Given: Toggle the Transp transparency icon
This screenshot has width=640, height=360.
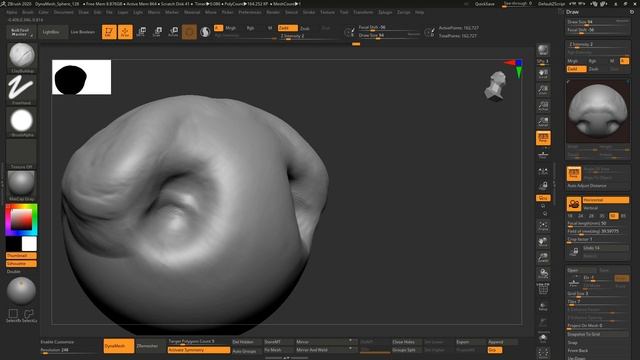Looking at the screenshot, I should click(543, 306).
